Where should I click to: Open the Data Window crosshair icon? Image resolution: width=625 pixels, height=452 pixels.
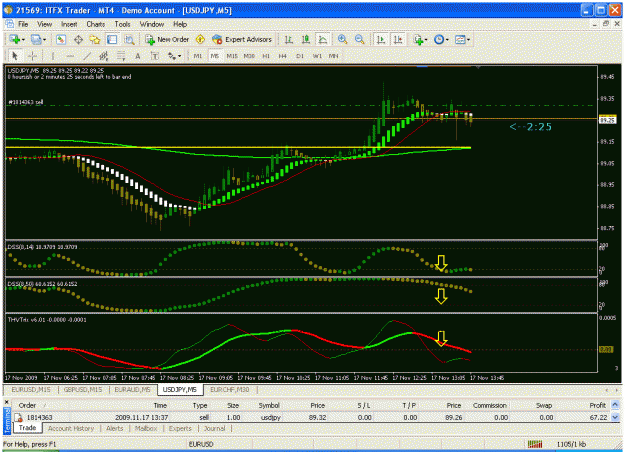point(78,39)
